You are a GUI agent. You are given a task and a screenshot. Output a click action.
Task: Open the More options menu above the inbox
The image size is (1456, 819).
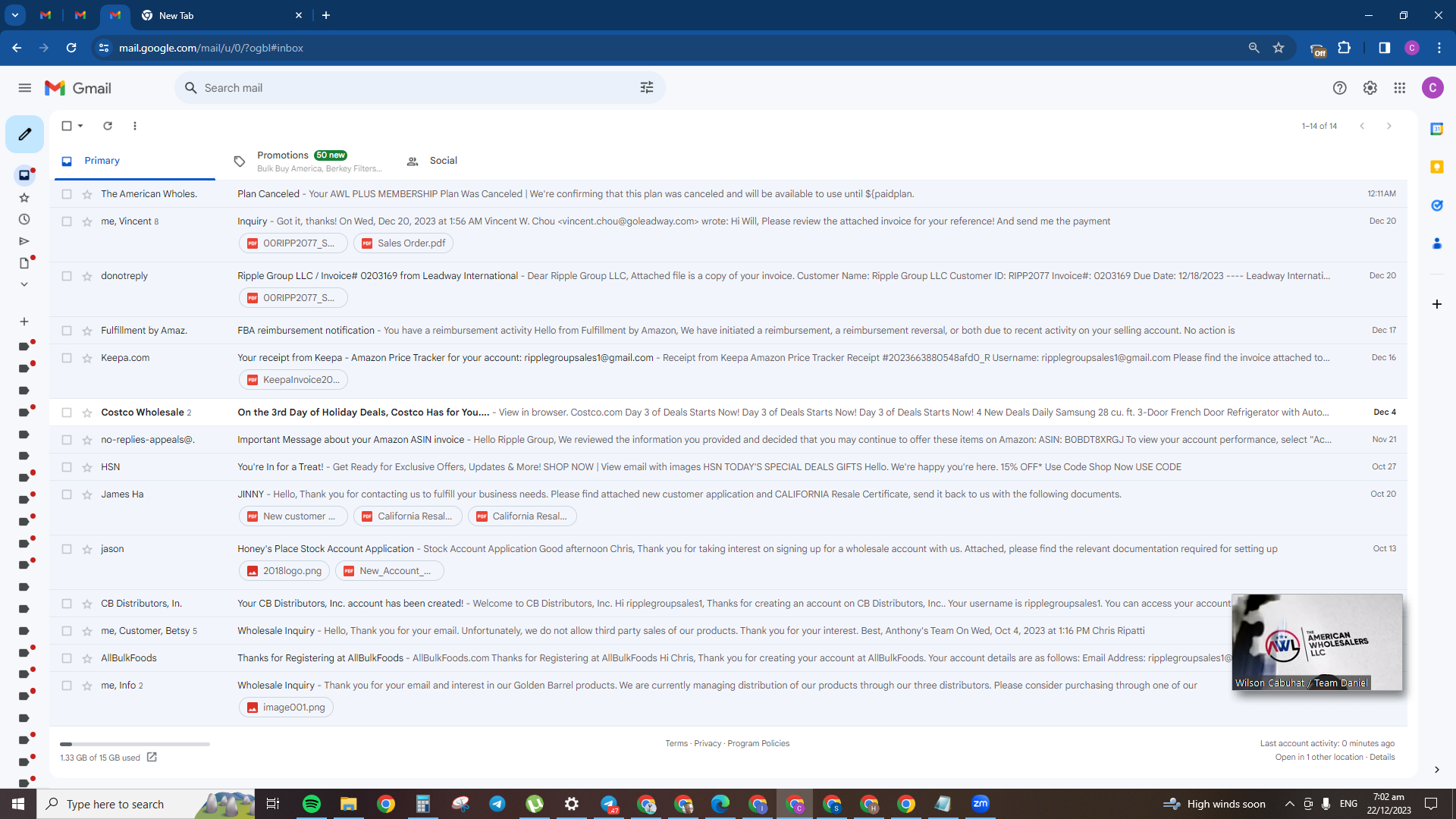[x=135, y=126]
